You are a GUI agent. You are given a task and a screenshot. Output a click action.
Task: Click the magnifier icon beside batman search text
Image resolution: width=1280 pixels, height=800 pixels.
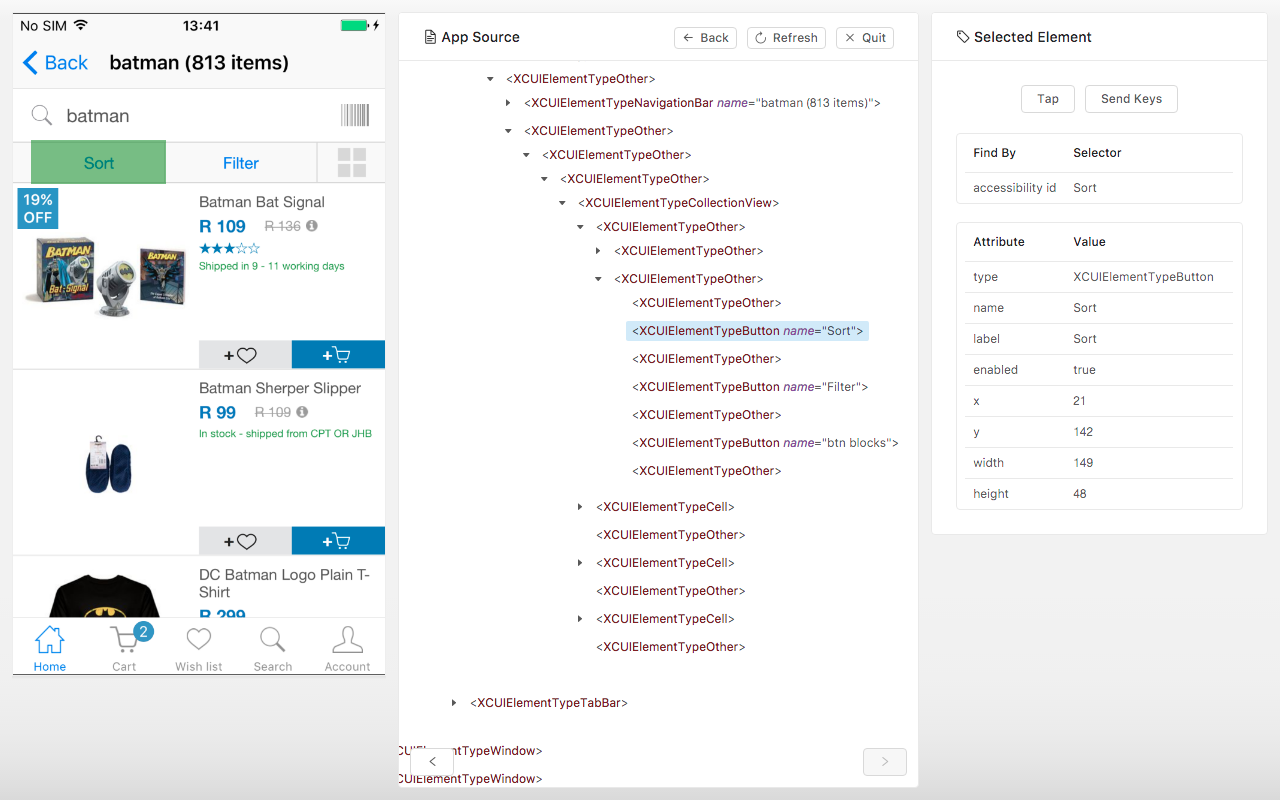[41, 115]
